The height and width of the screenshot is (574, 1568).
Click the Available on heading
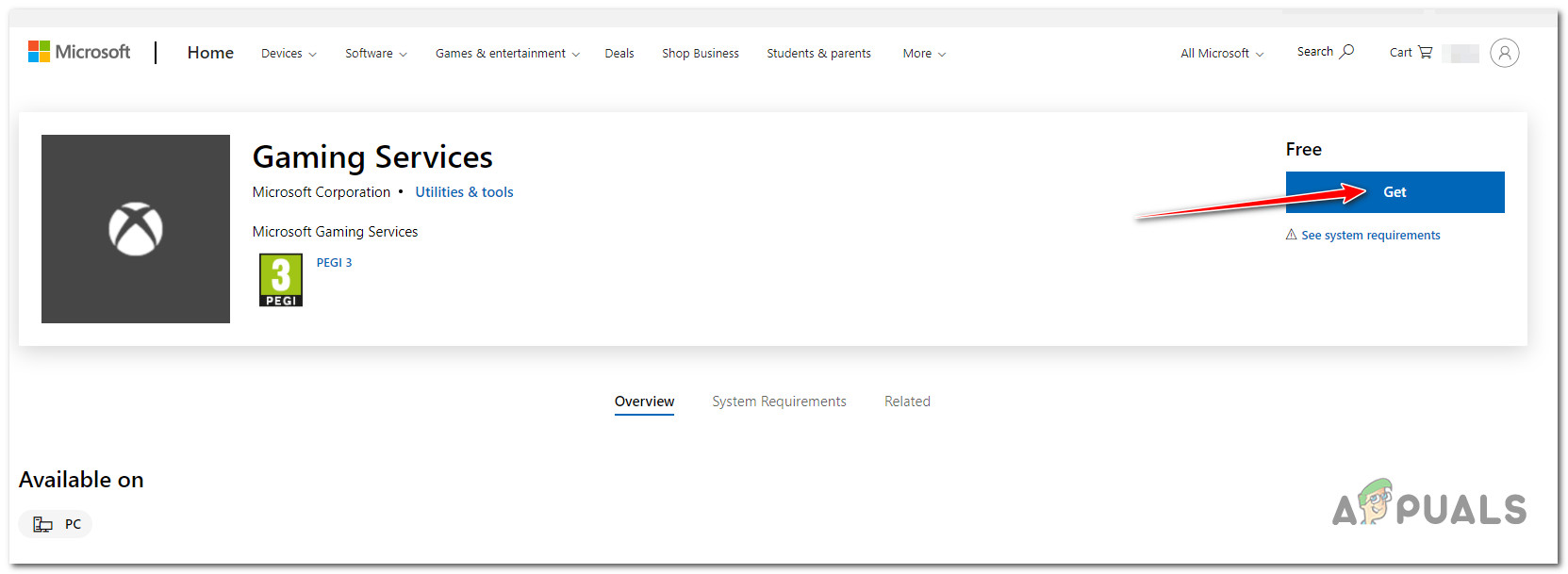(81, 480)
